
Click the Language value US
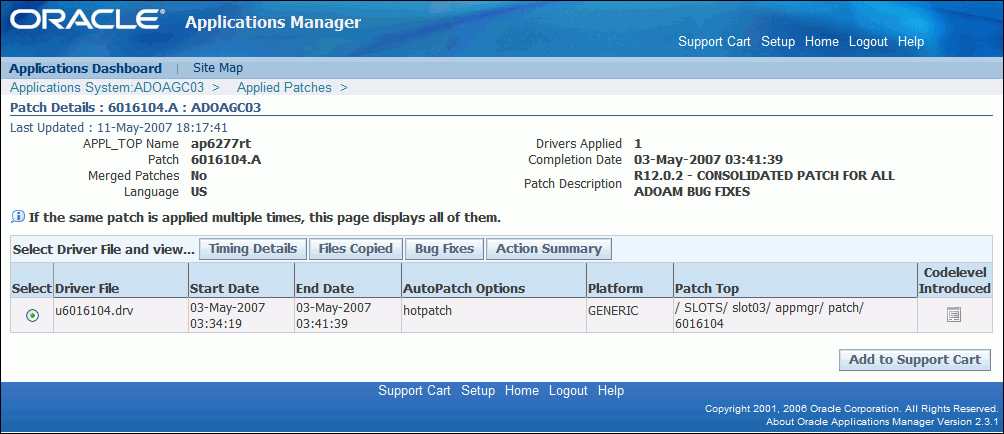tap(198, 191)
